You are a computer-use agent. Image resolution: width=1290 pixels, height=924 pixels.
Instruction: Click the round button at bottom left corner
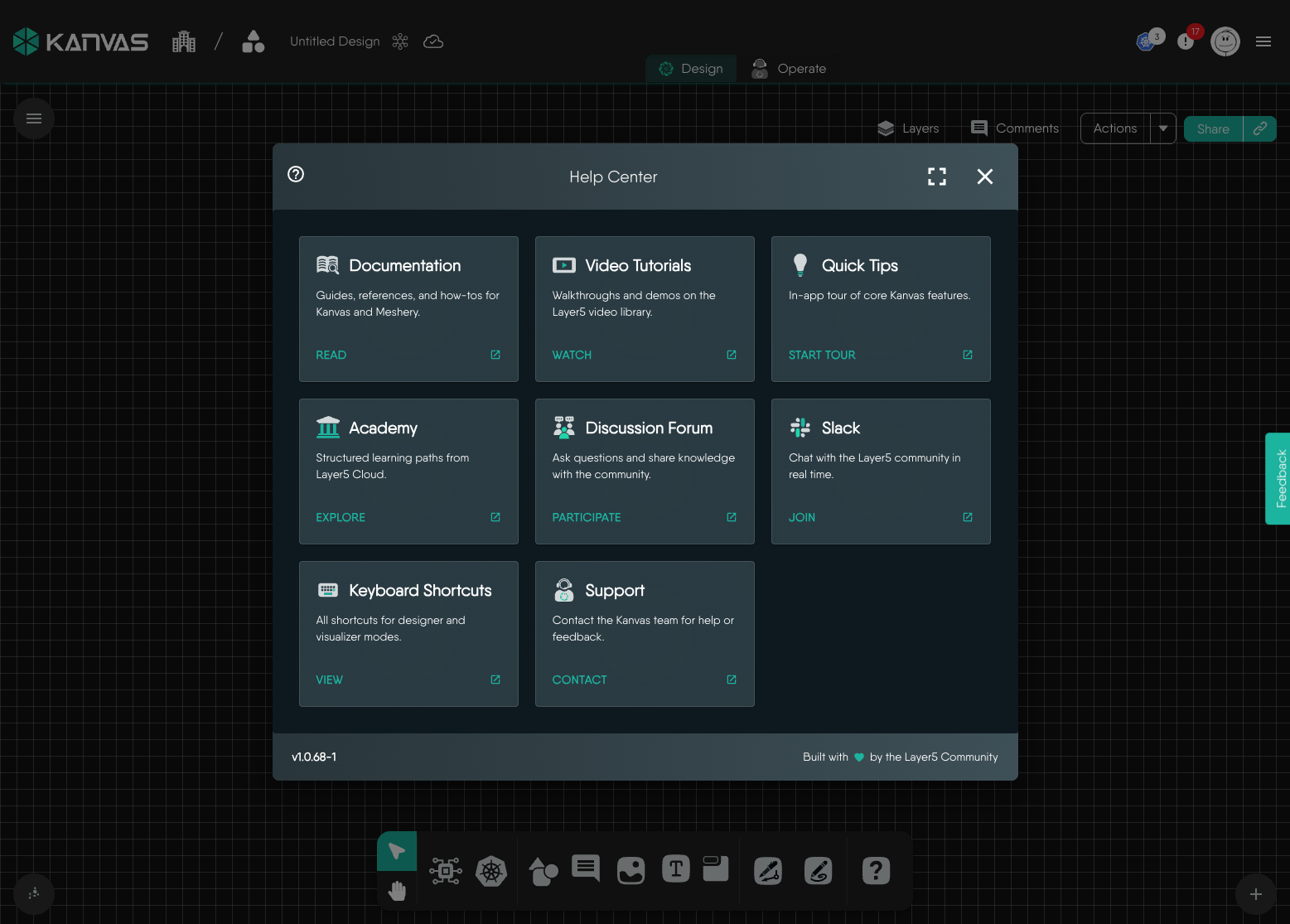point(34,894)
